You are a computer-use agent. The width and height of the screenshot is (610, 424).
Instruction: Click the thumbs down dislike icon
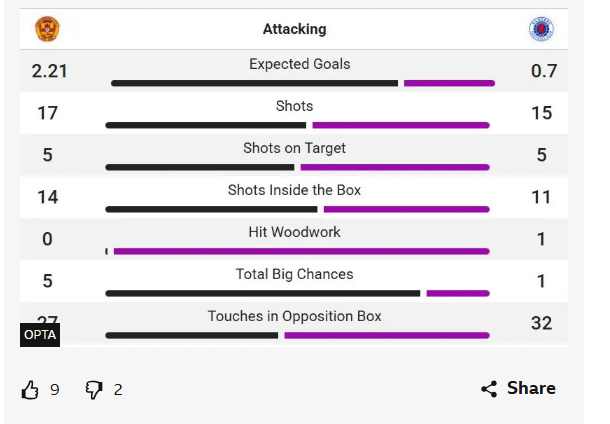coord(94,390)
